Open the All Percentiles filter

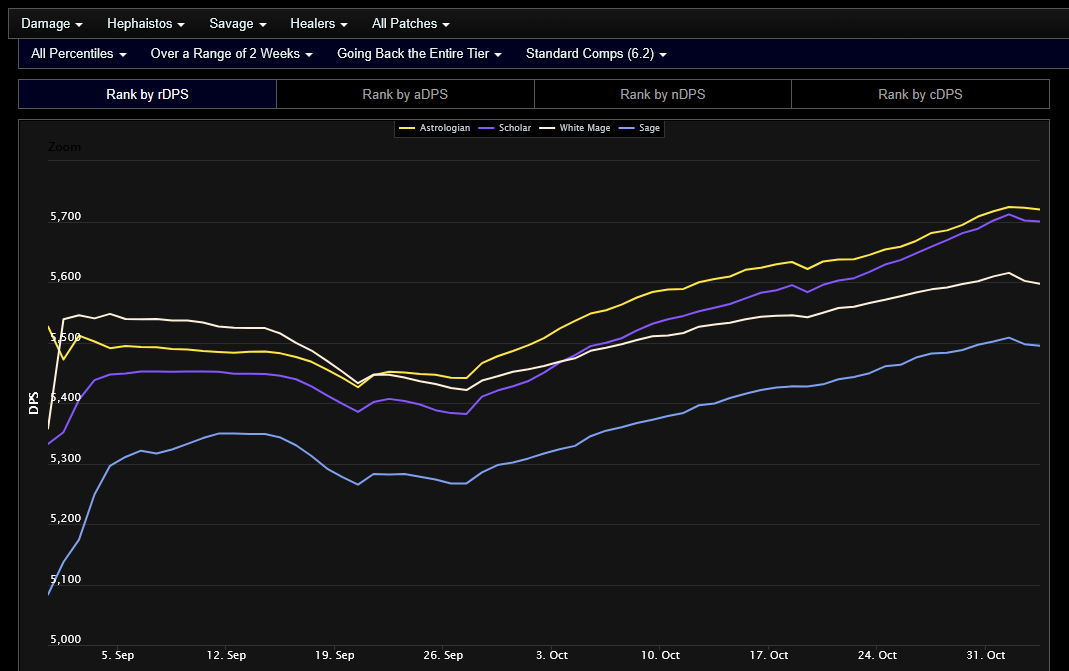(x=79, y=54)
